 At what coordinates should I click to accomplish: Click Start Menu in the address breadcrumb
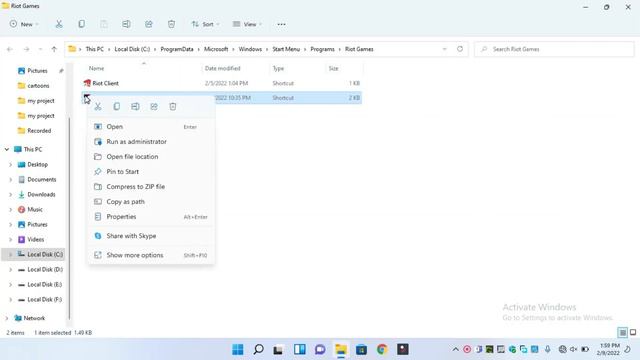point(286,49)
